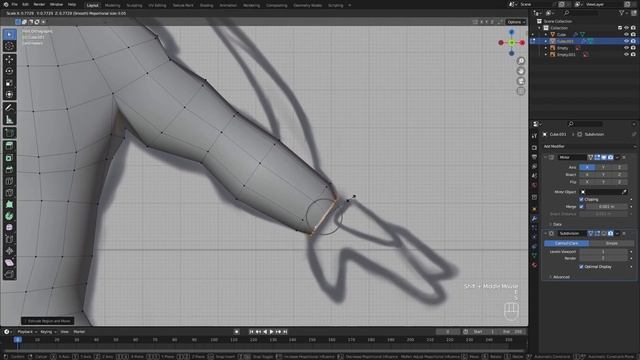Activate the Move tool in the toolbar
This screenshot has height=360, width=640.
[9, 60]
